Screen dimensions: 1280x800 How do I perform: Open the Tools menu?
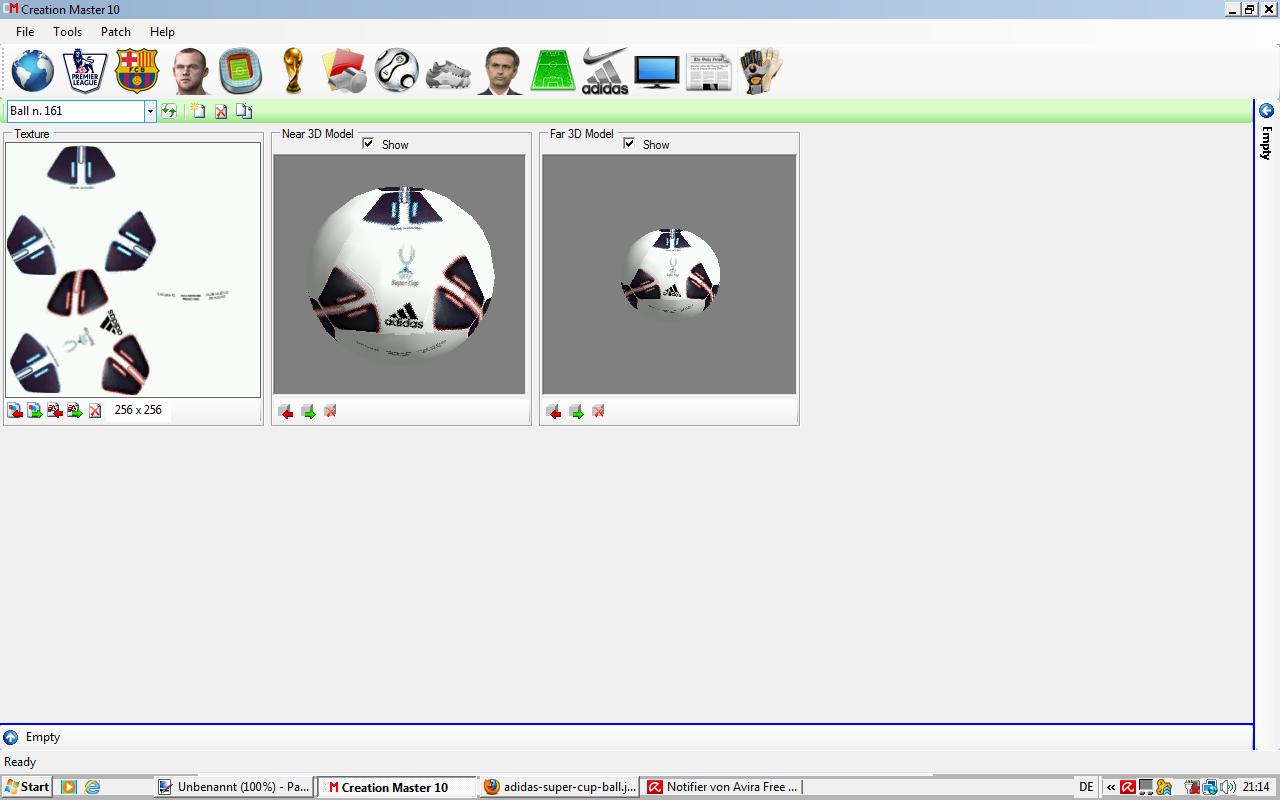click(67, 32)
